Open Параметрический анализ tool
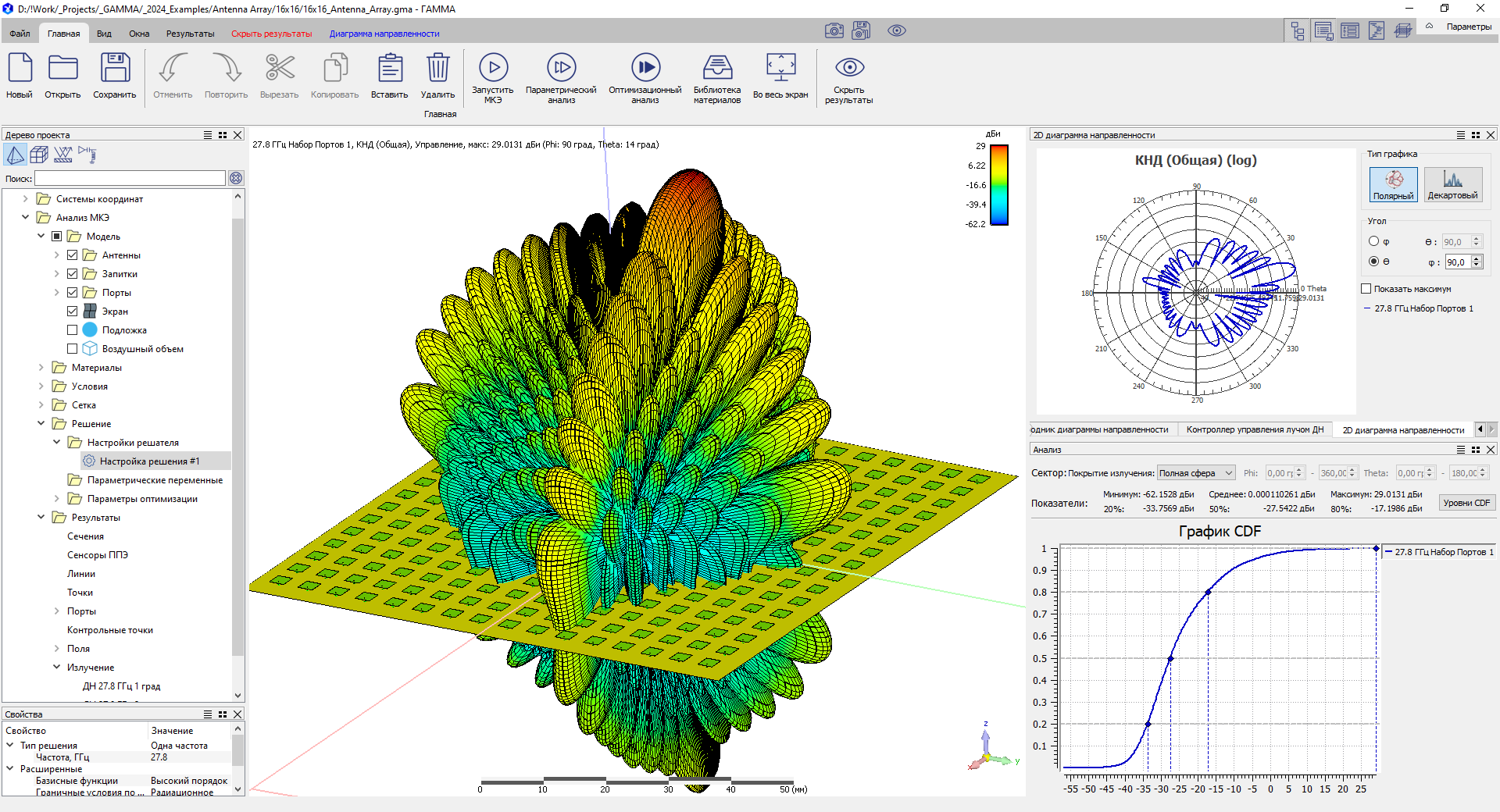 point(561,69)
